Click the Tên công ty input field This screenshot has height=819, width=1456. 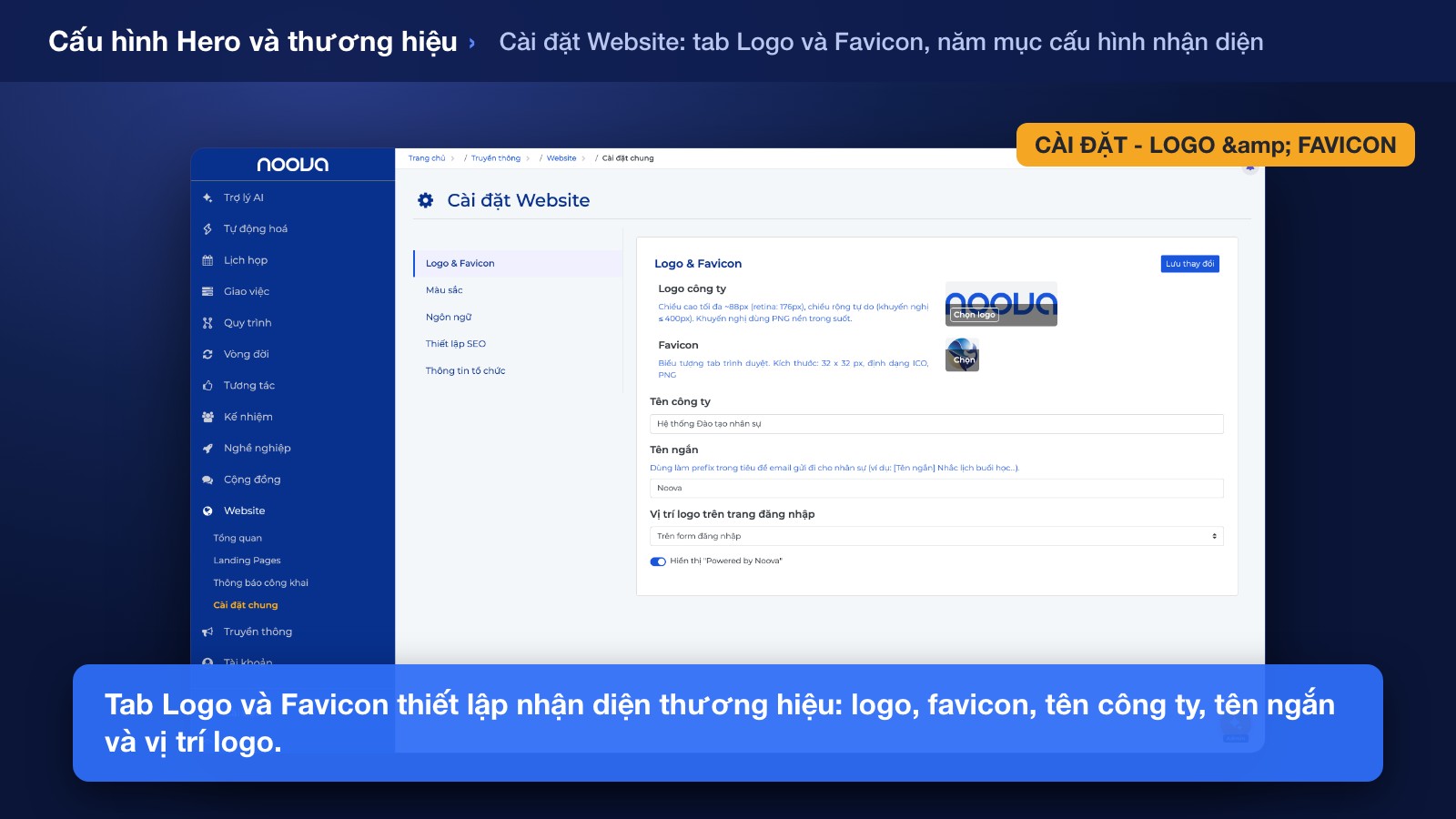point(936,424)
